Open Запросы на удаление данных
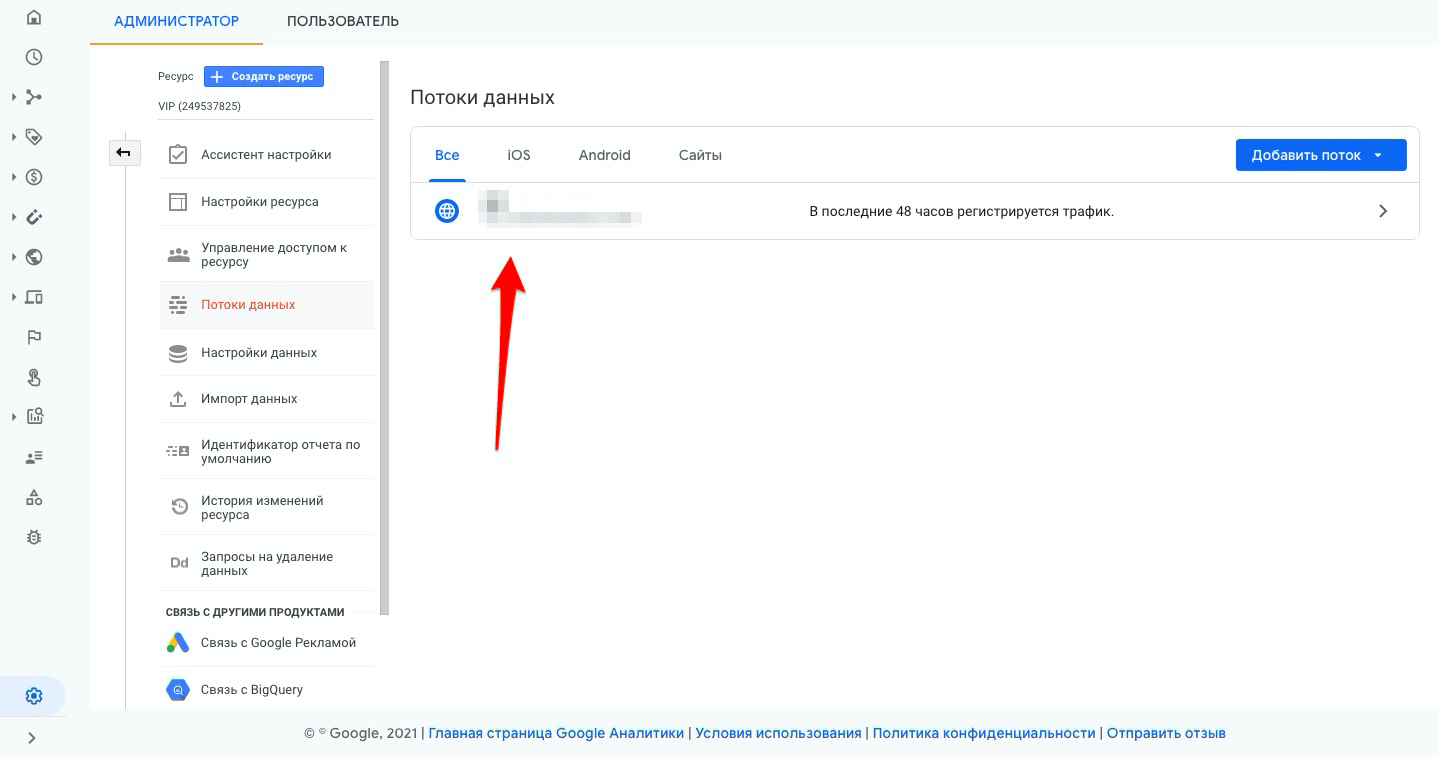 pyautogui.click(x=267, y=564)
